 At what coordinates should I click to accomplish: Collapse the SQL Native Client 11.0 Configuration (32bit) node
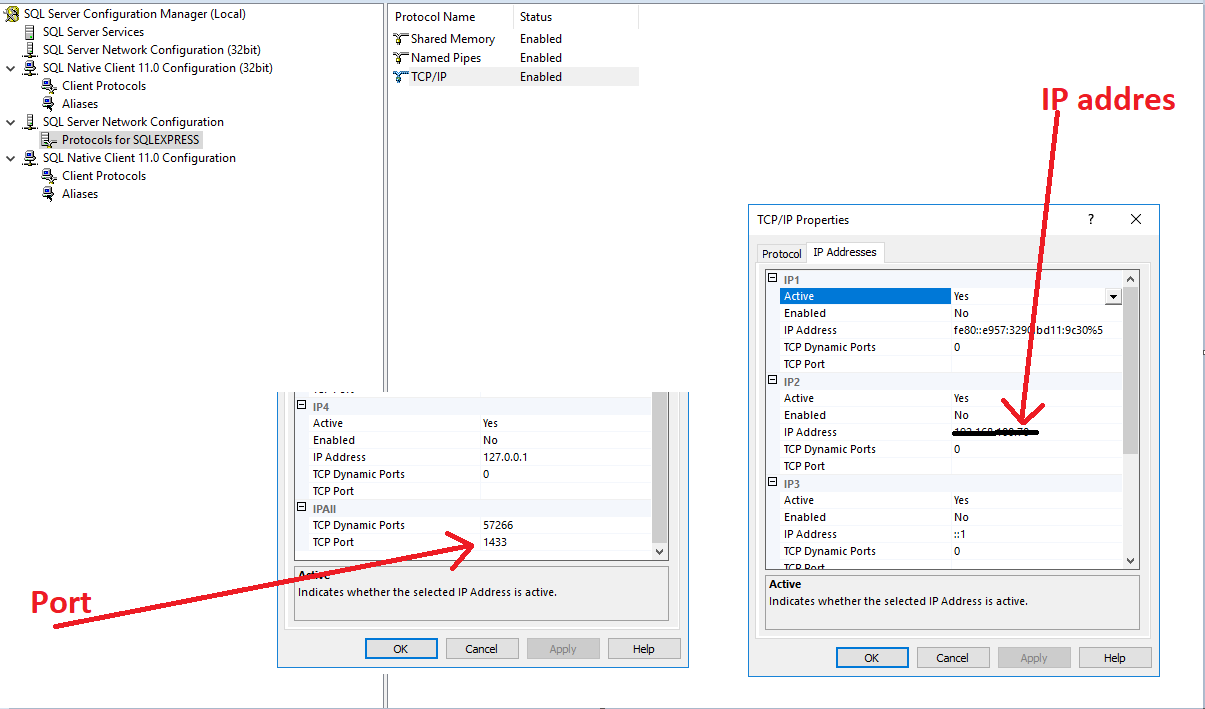point(11,68)
